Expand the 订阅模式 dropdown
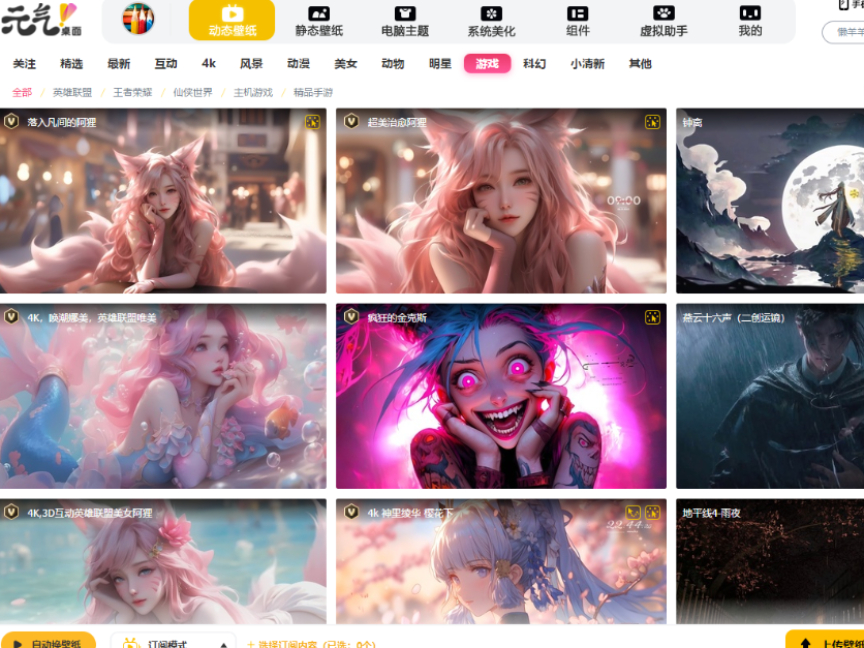The height and width of the screenshot is (648, 864). (174, 641)
